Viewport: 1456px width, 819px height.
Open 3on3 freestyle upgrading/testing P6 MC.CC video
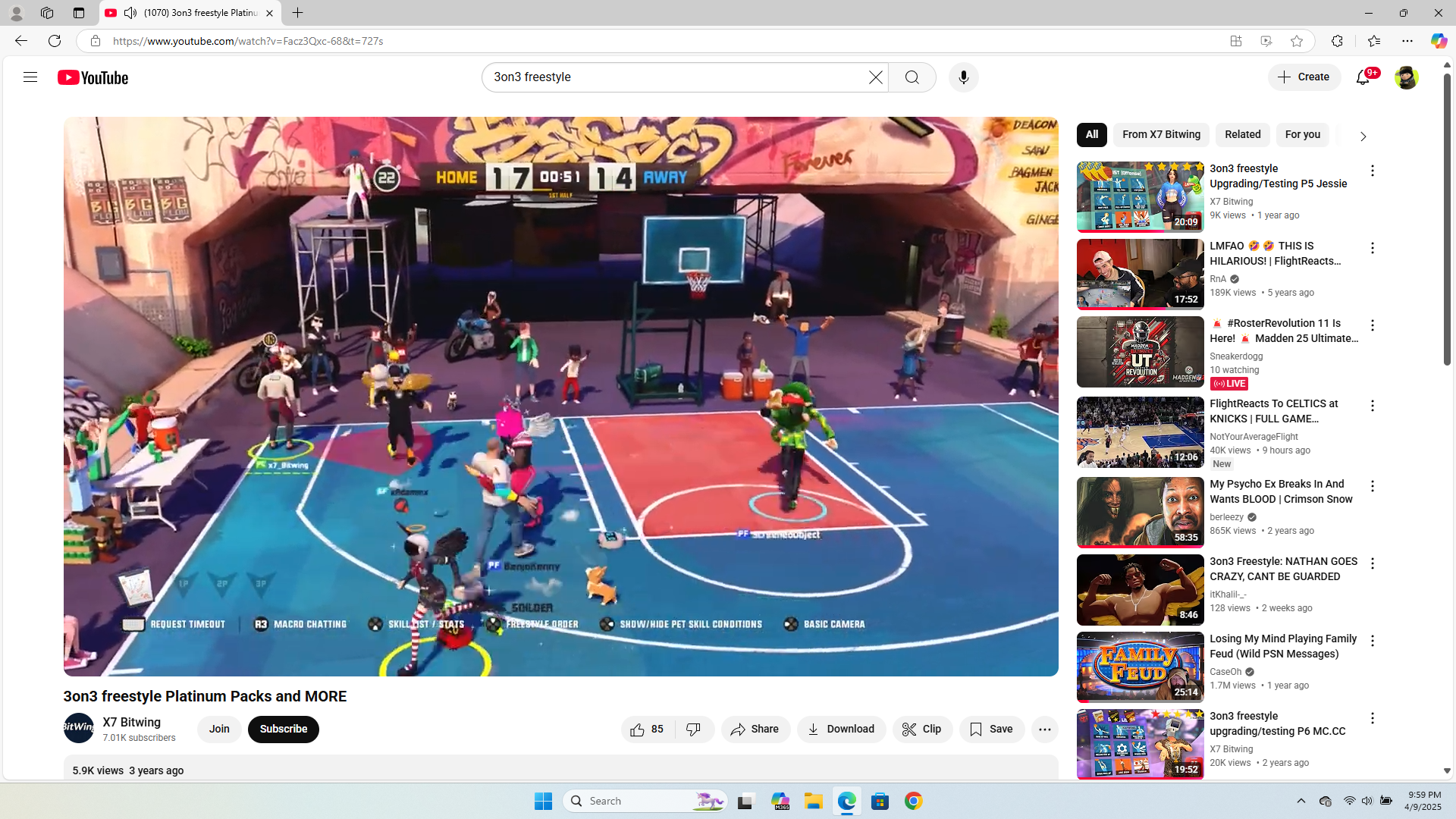tap(1279, 723)
